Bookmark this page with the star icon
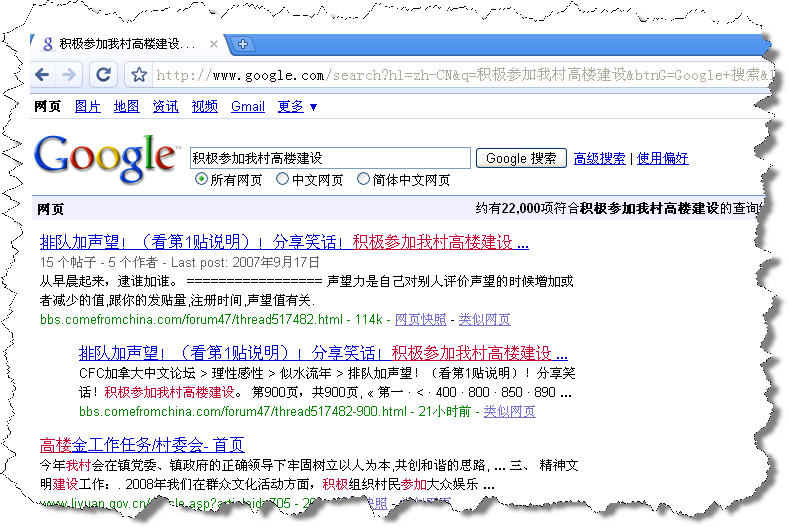Screen dimensions: 789x527 tap(140, 75)
